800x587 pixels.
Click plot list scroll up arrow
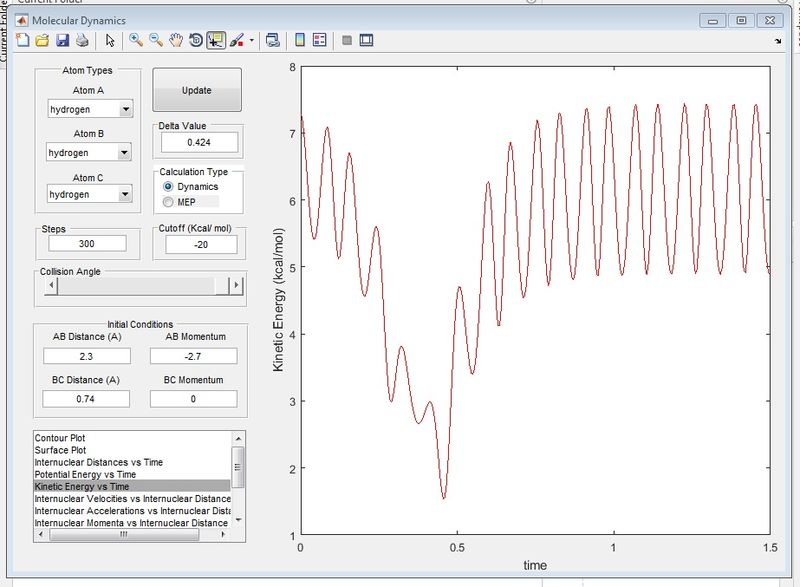238,438
